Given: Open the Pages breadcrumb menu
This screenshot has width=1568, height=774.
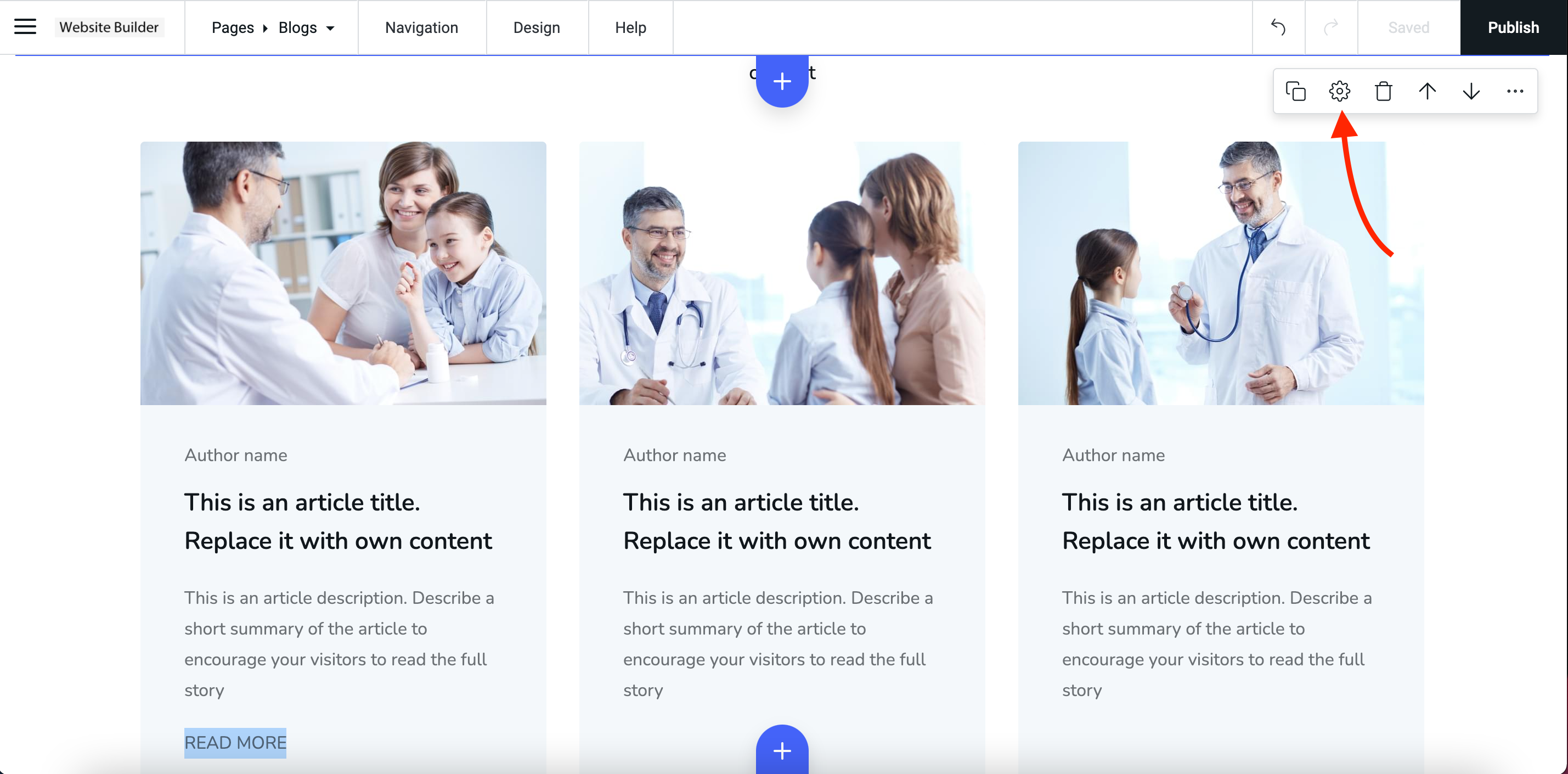Looking at the screenshot, I should click(233, 27).
